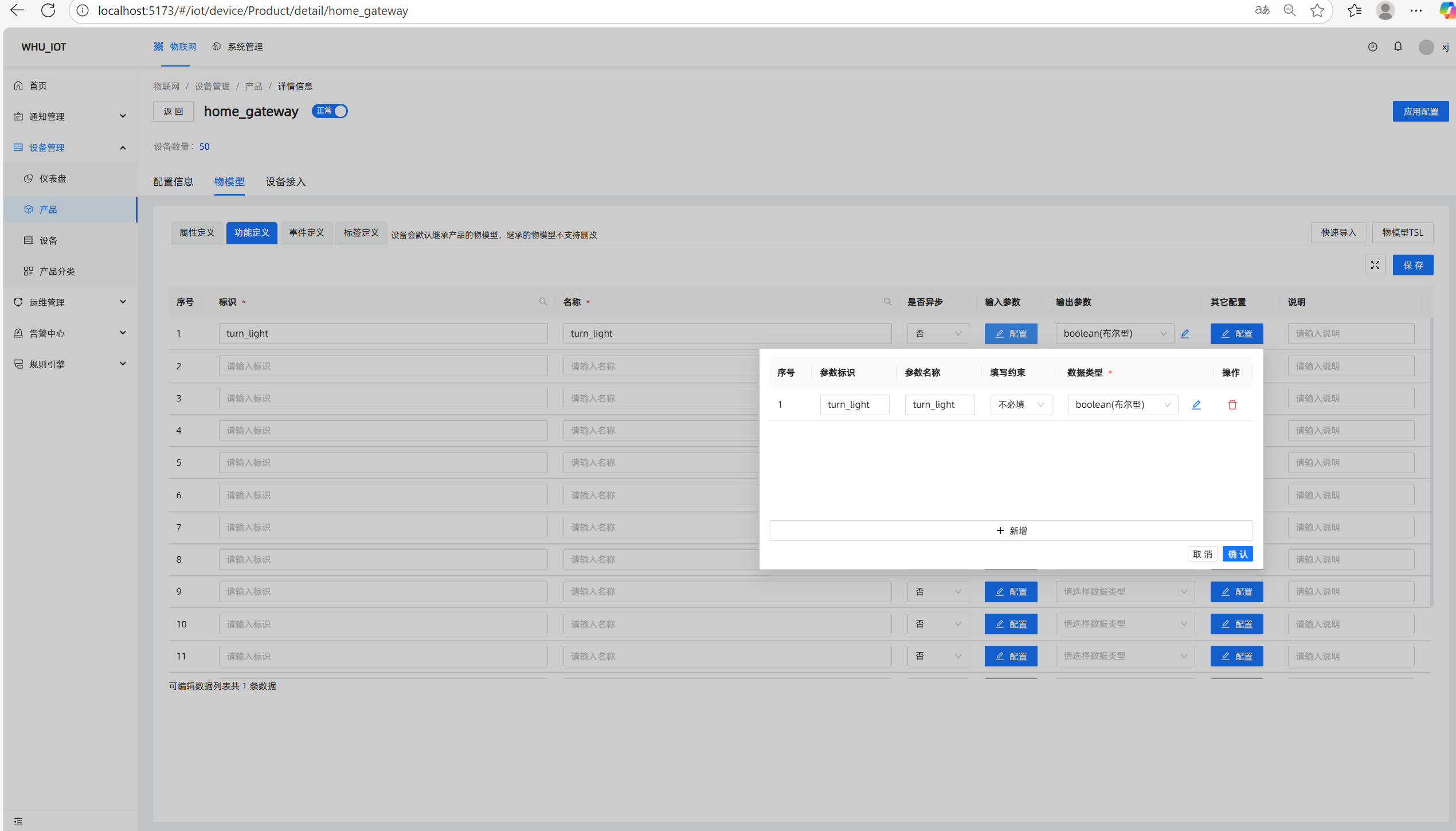Click the fullscreen expand icon beside Save
This screenshot has width=1456, height=831.
(1375, 265)
